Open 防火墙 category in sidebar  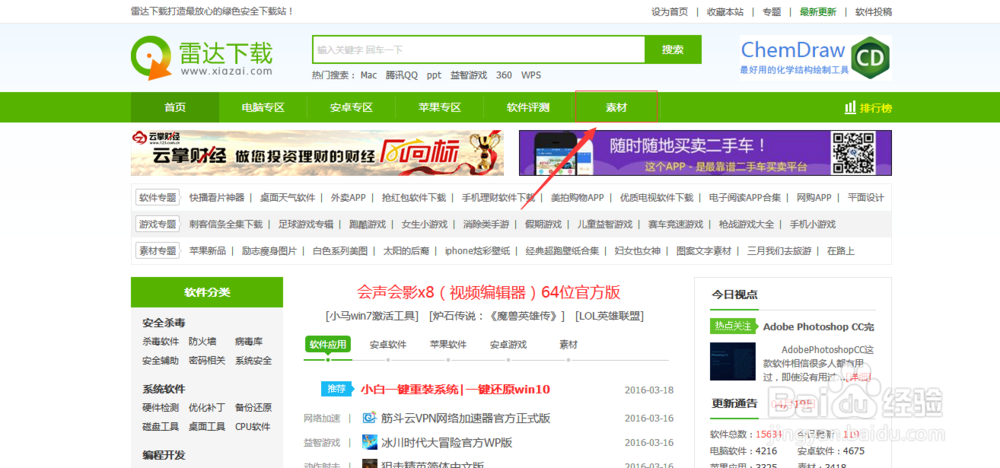coord(203,342)
